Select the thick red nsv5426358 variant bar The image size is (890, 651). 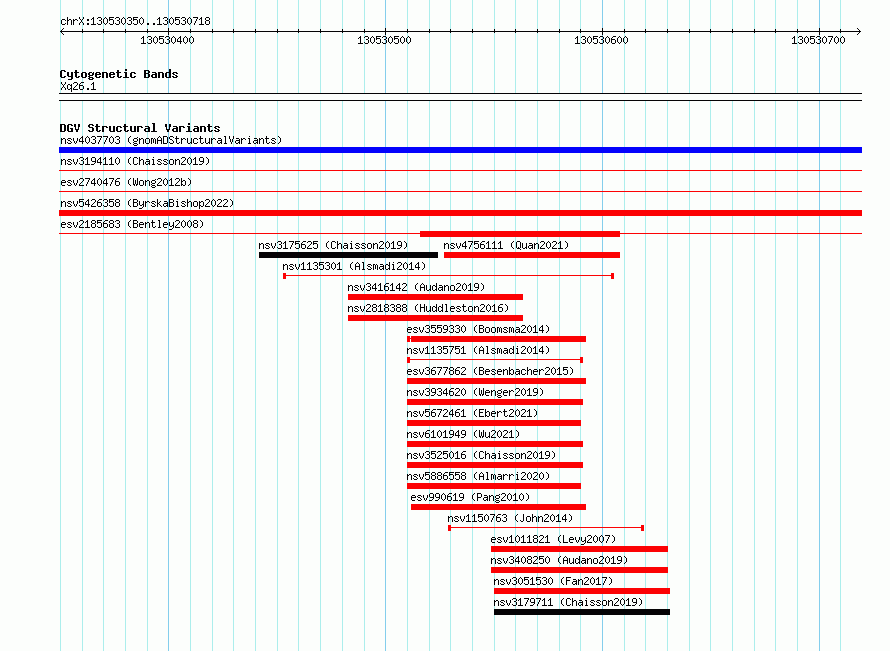[460, 213]
